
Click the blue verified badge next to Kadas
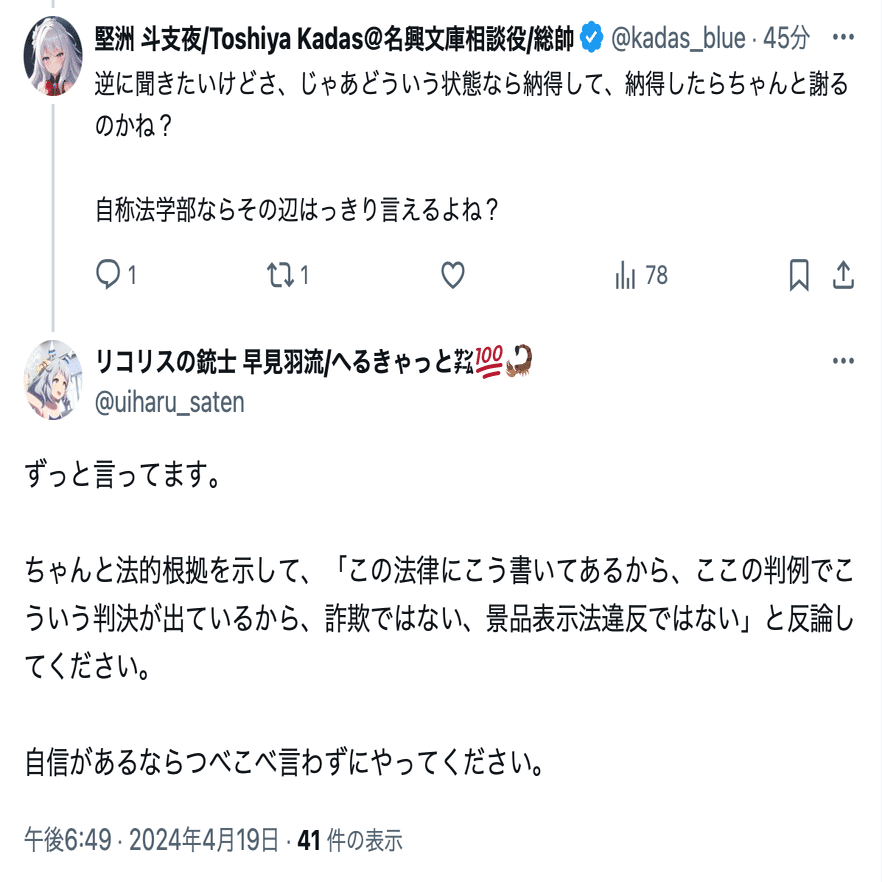tap(591, 39)
